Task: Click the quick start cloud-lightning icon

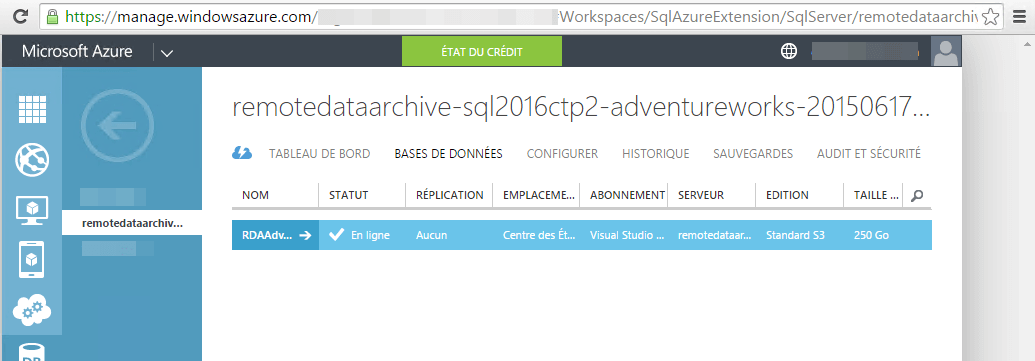Action: pyautogui.click(x=242, y=153)
